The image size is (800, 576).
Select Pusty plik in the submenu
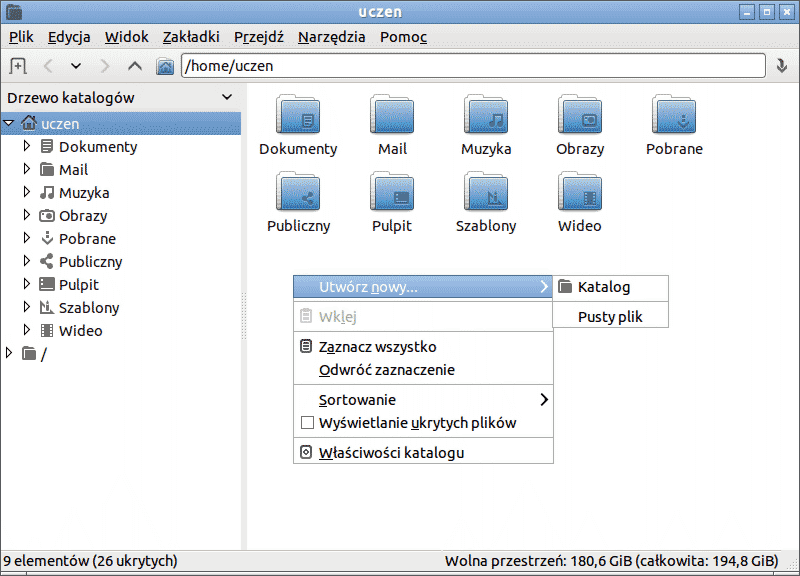(x=610, y=317)
